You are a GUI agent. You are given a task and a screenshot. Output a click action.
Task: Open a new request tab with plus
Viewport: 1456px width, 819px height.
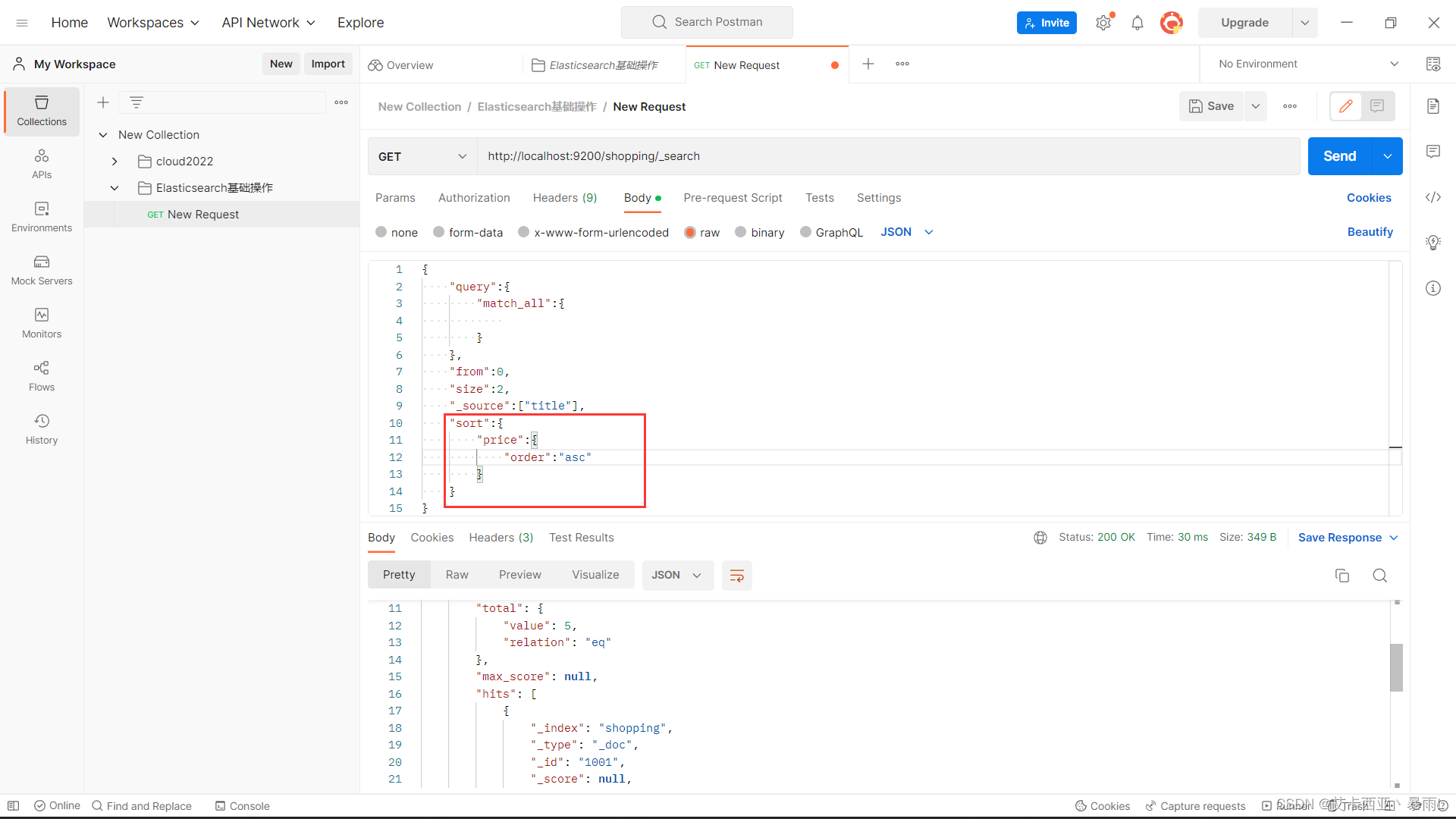point(868,64)
